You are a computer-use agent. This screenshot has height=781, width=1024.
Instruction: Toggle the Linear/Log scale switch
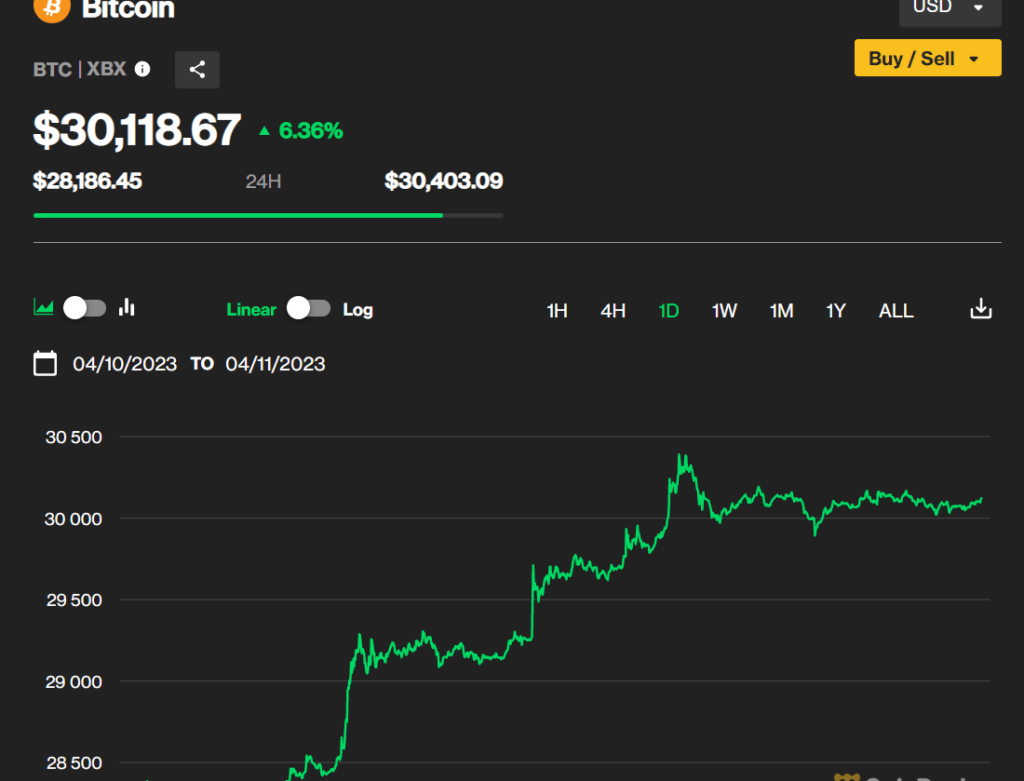point(308,309)
